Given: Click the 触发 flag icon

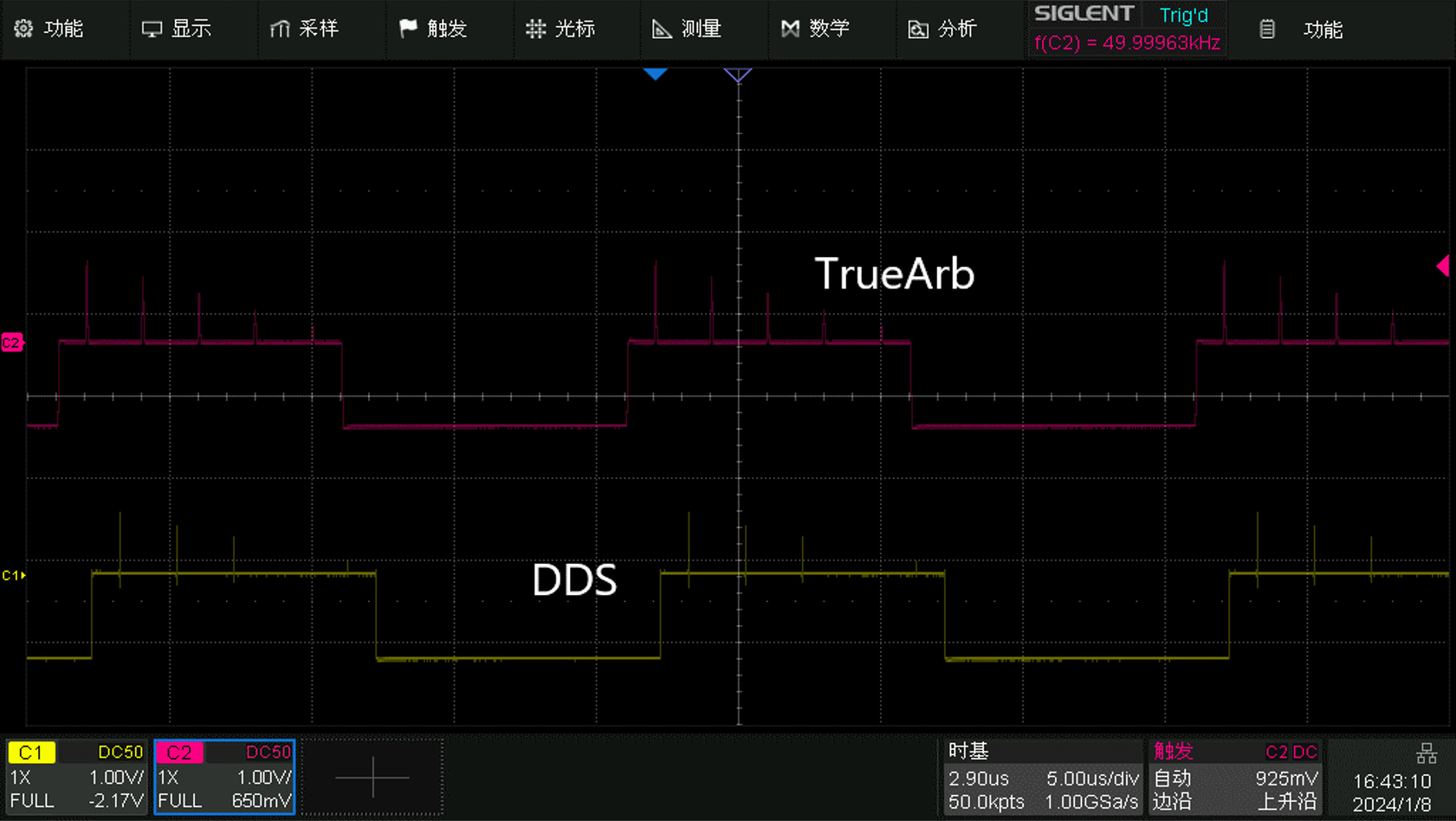Looking at the screenshot, I should (x=408, y=29).
